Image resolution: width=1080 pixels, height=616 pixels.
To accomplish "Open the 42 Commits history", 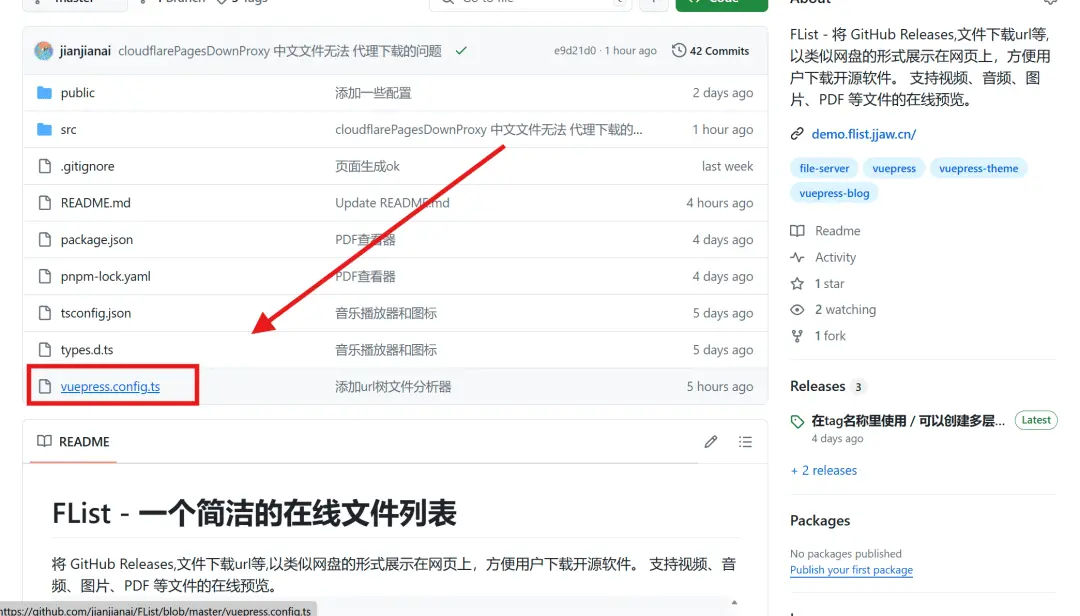I will click(710, 51).
